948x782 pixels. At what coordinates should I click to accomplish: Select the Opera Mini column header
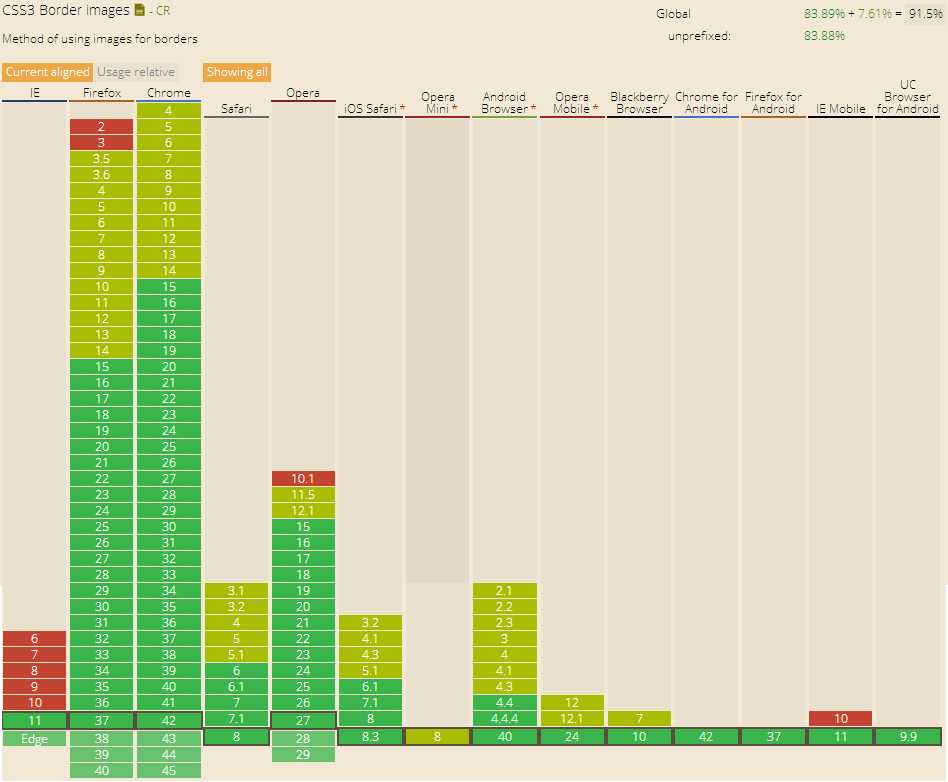tap(437, 102)
